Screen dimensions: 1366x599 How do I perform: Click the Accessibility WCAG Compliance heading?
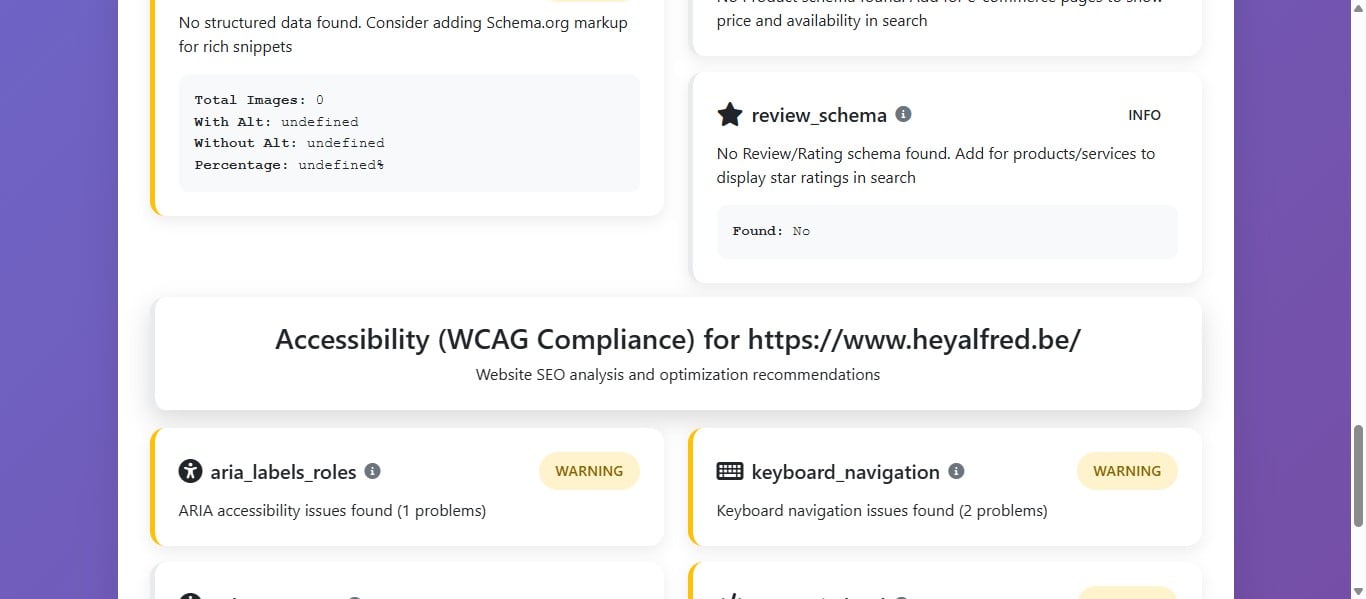[677, 339]
